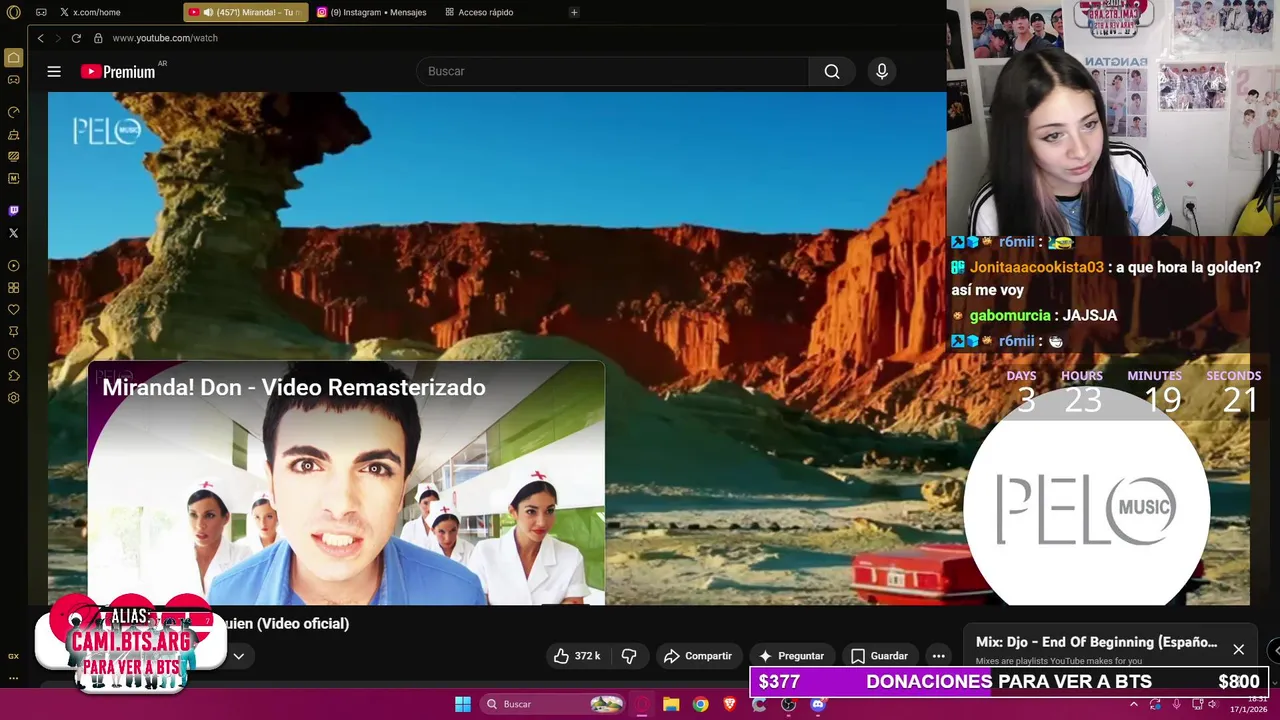Go forward with browser forward arrow
Screen dimensions: 1280x720
click(58, 38)
